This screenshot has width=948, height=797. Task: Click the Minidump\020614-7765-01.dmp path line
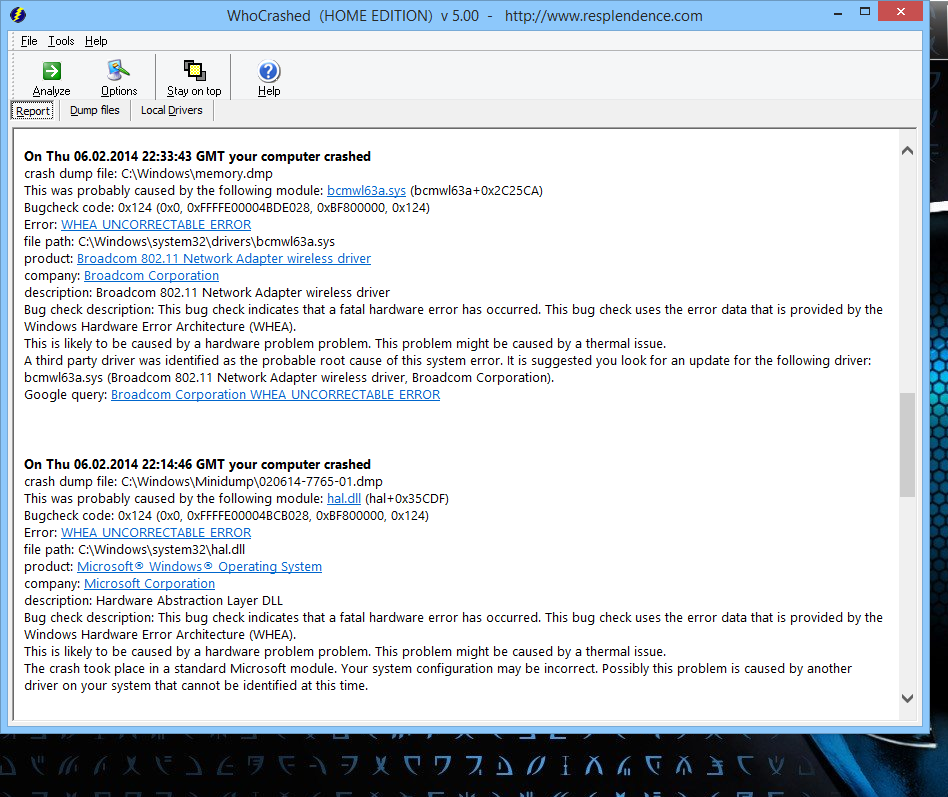203,481
